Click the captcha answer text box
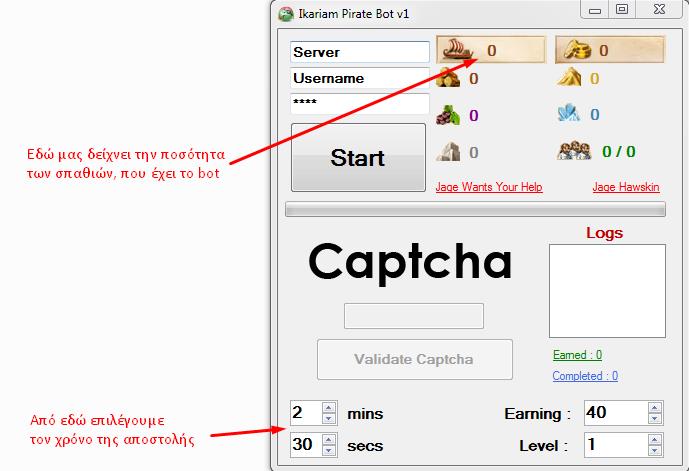Image resolution: width=689 pixels, height=471 pixels. click(x=414, y=315)
